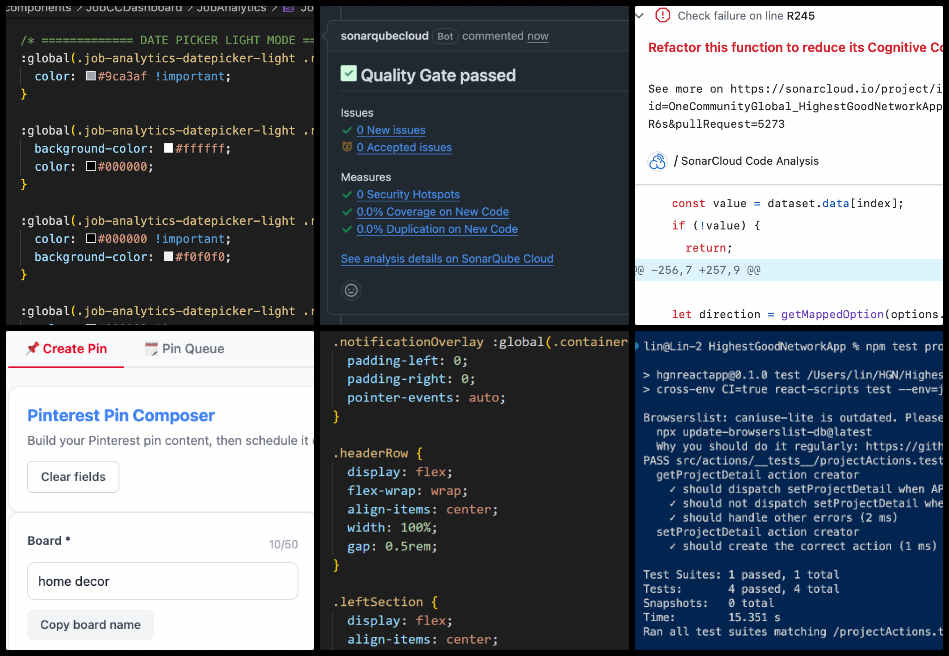Image resolution: width=949 pixels, height=656 pixels.
Task: Open the SonarCloud Code Analysis link
Action: (750, 161)
